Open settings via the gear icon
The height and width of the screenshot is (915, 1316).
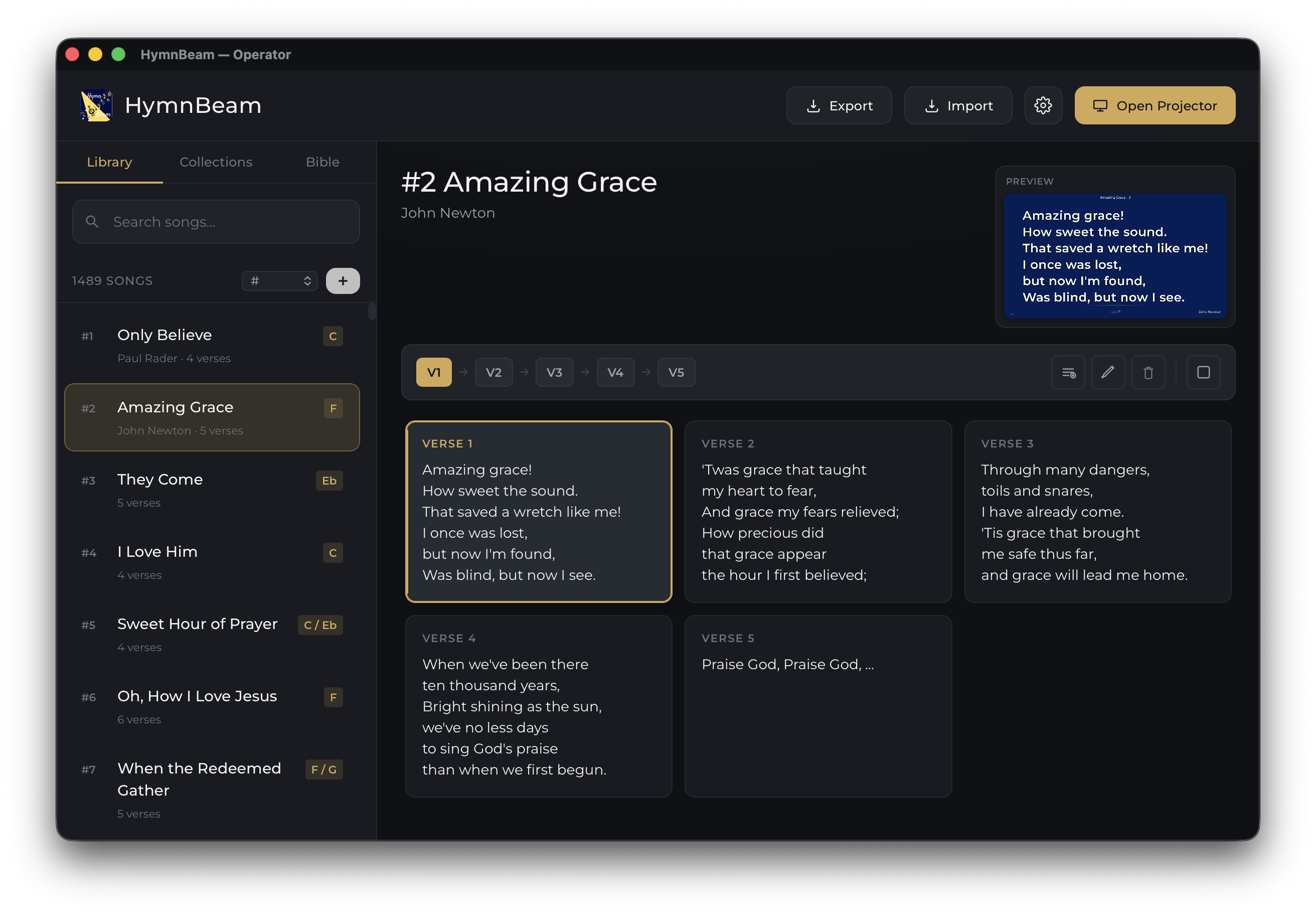[1043, 105]
